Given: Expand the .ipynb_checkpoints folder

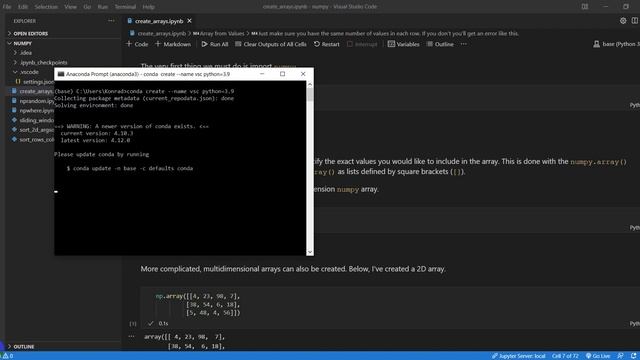Looking at the screenshot, I should (x=43, y=62).
